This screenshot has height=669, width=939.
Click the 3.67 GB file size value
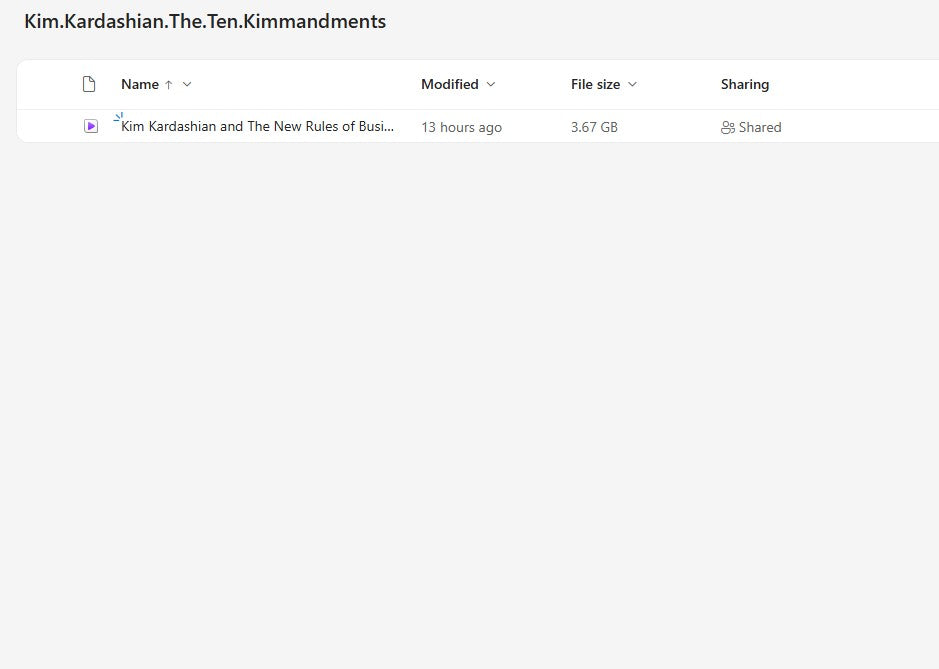click(594, 127)
